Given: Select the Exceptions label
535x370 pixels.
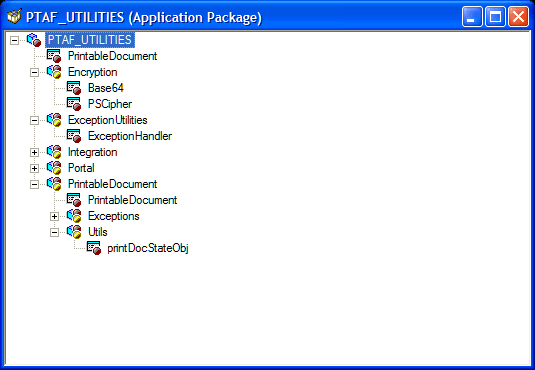Looking at the screenshot, I should click(x=114, y=216).
